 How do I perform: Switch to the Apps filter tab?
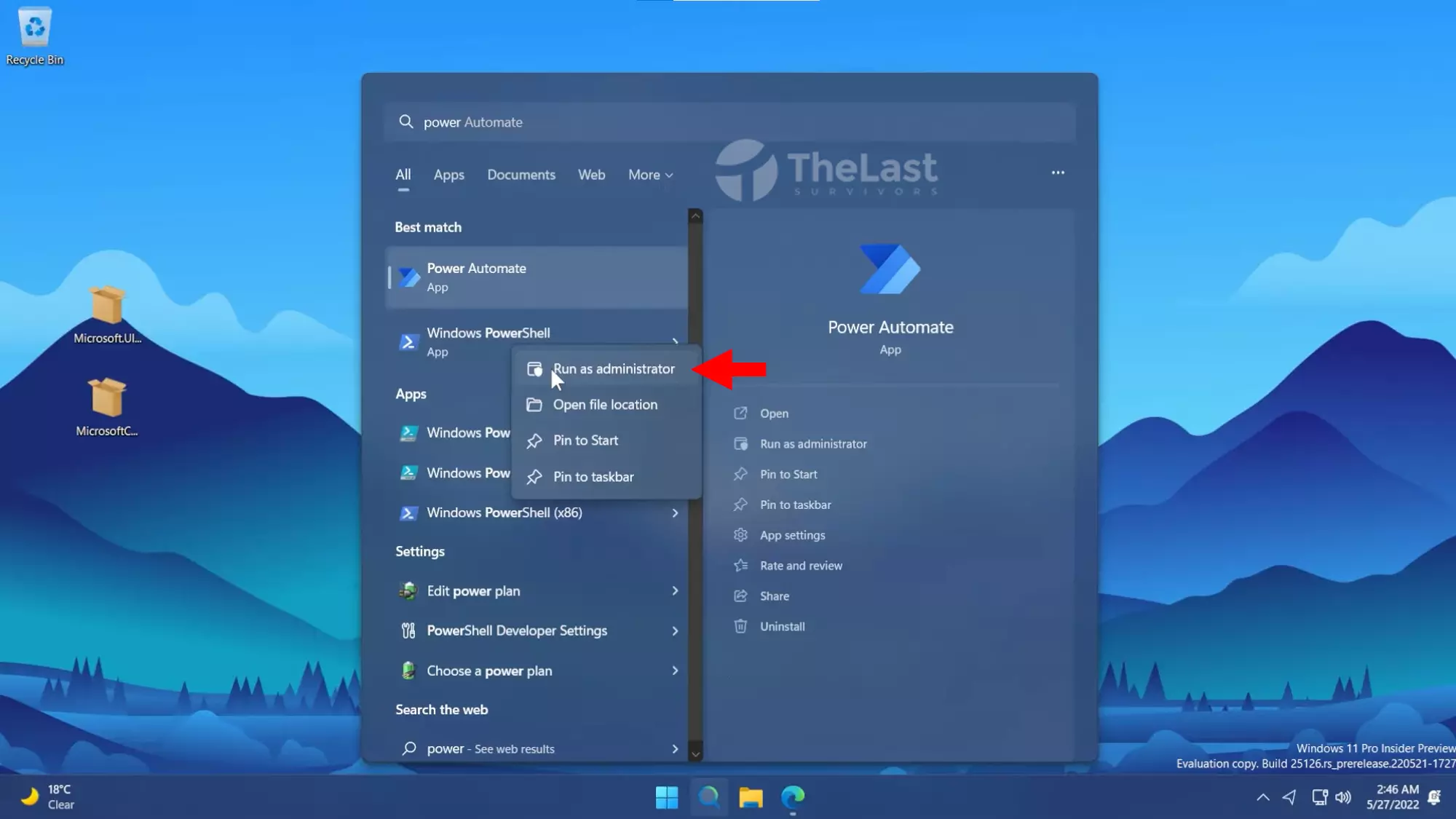tap(448, 175)
